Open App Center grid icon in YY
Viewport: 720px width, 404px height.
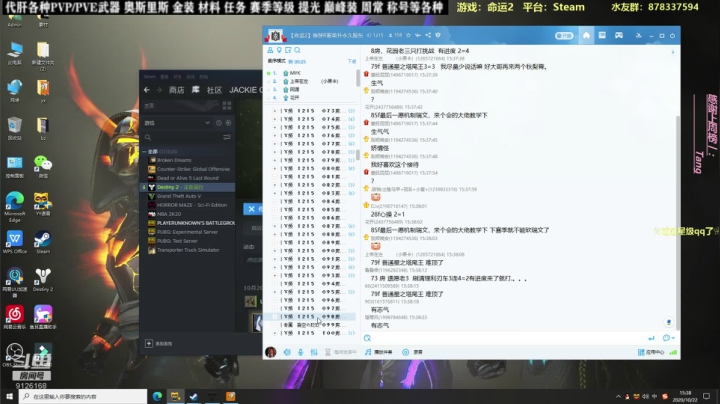[x=641, y=352]
